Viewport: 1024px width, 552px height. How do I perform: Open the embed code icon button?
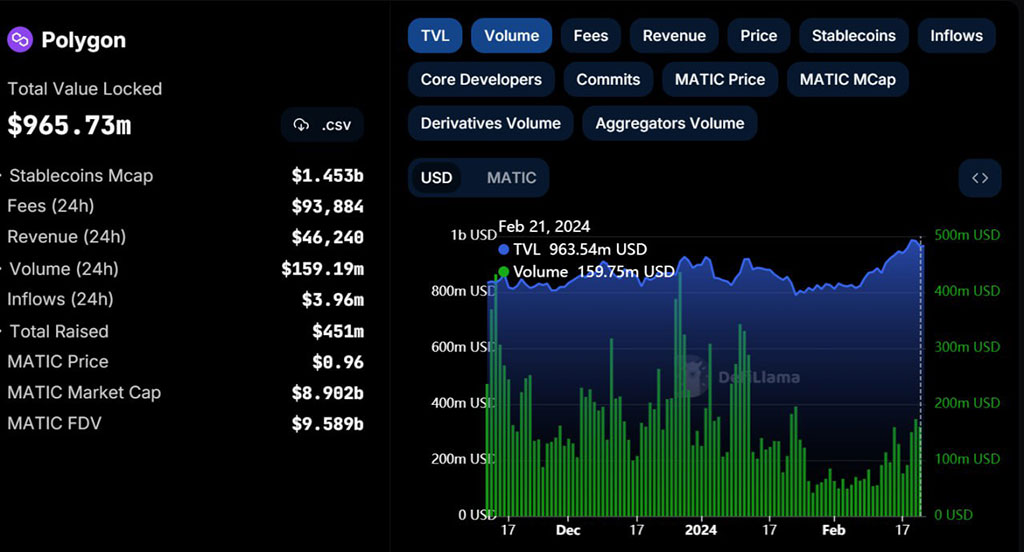(x=980, y=178)
